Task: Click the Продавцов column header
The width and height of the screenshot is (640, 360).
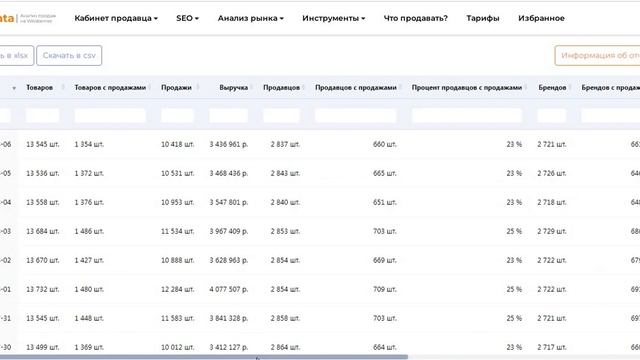Action: (282, 88)
